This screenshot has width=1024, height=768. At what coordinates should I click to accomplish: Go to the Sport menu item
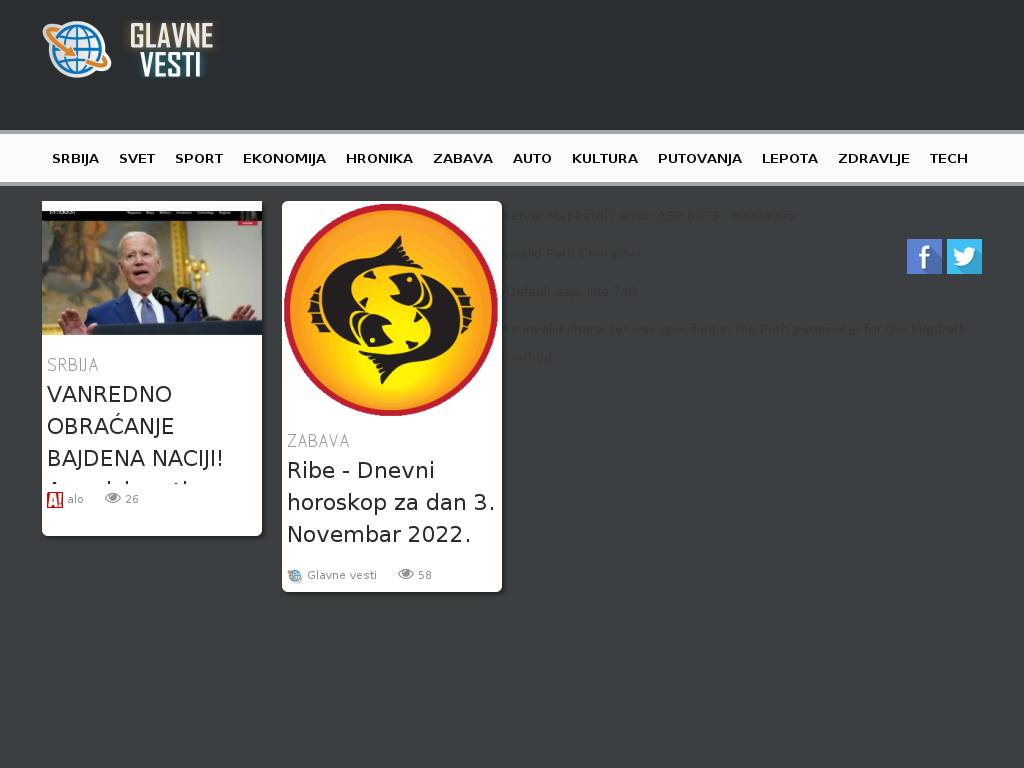(x=199, y=158)
